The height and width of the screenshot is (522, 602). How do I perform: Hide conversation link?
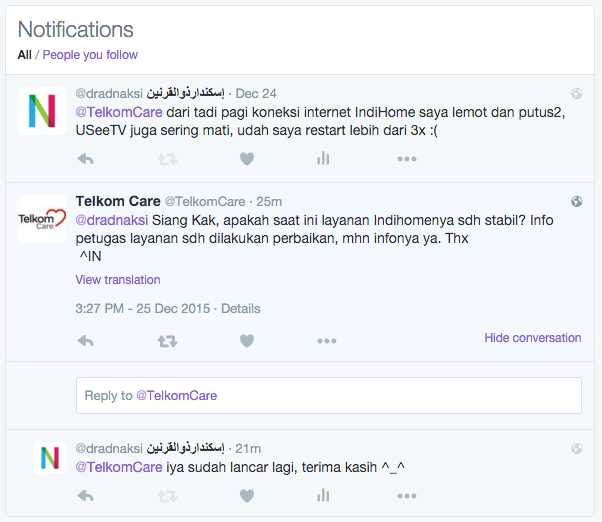533,338
